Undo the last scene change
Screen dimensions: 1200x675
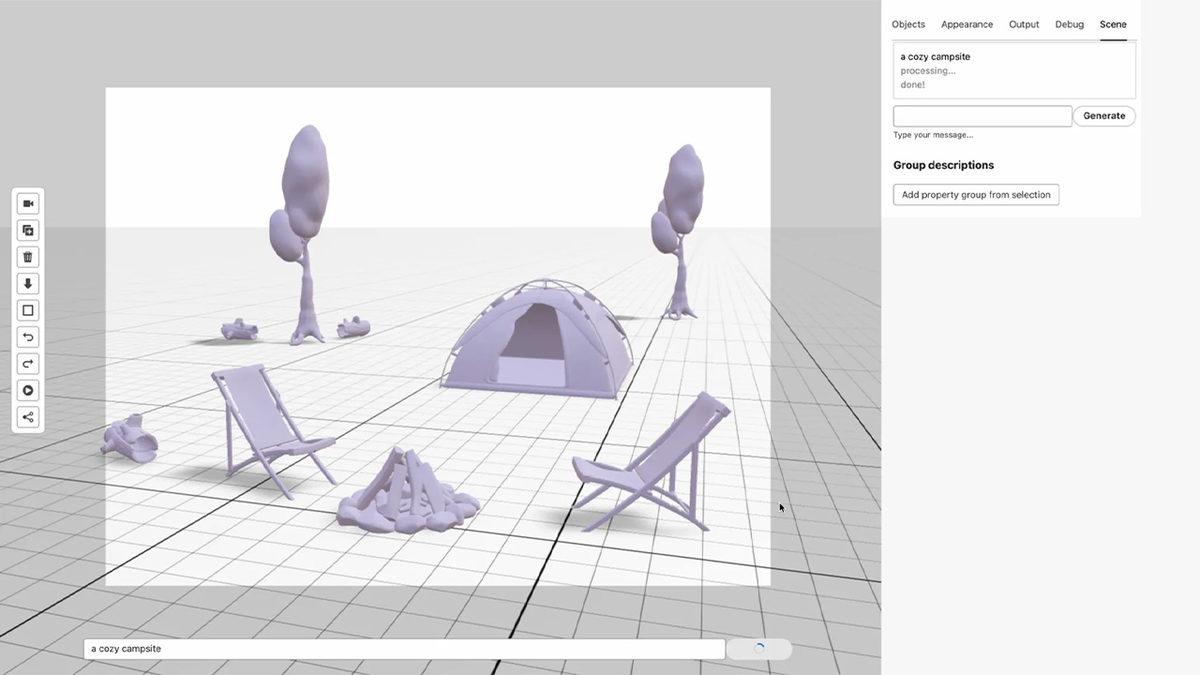pyautogui.click(x=27, y=337)
